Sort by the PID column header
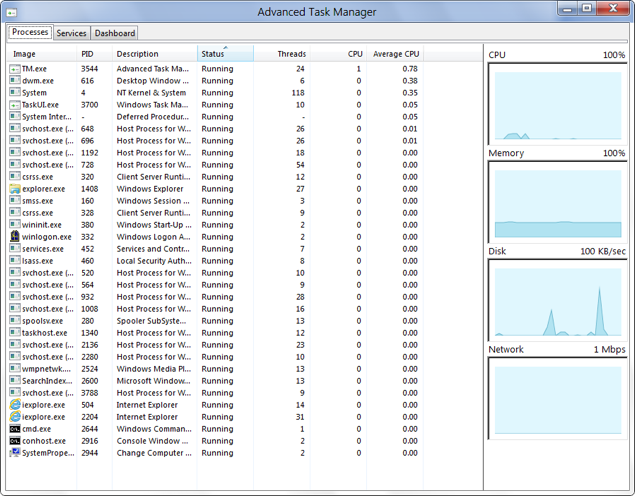The height and width of the screenshot is (496, 635). point(88,54)
